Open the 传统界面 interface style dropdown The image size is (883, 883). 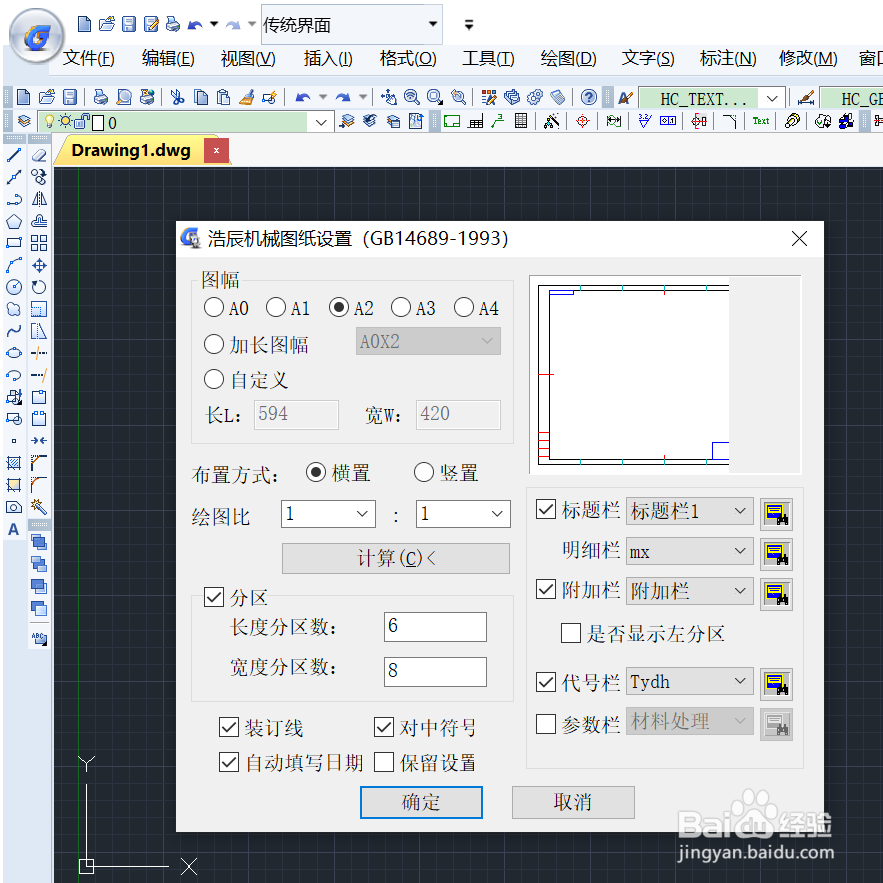[434, 23]
